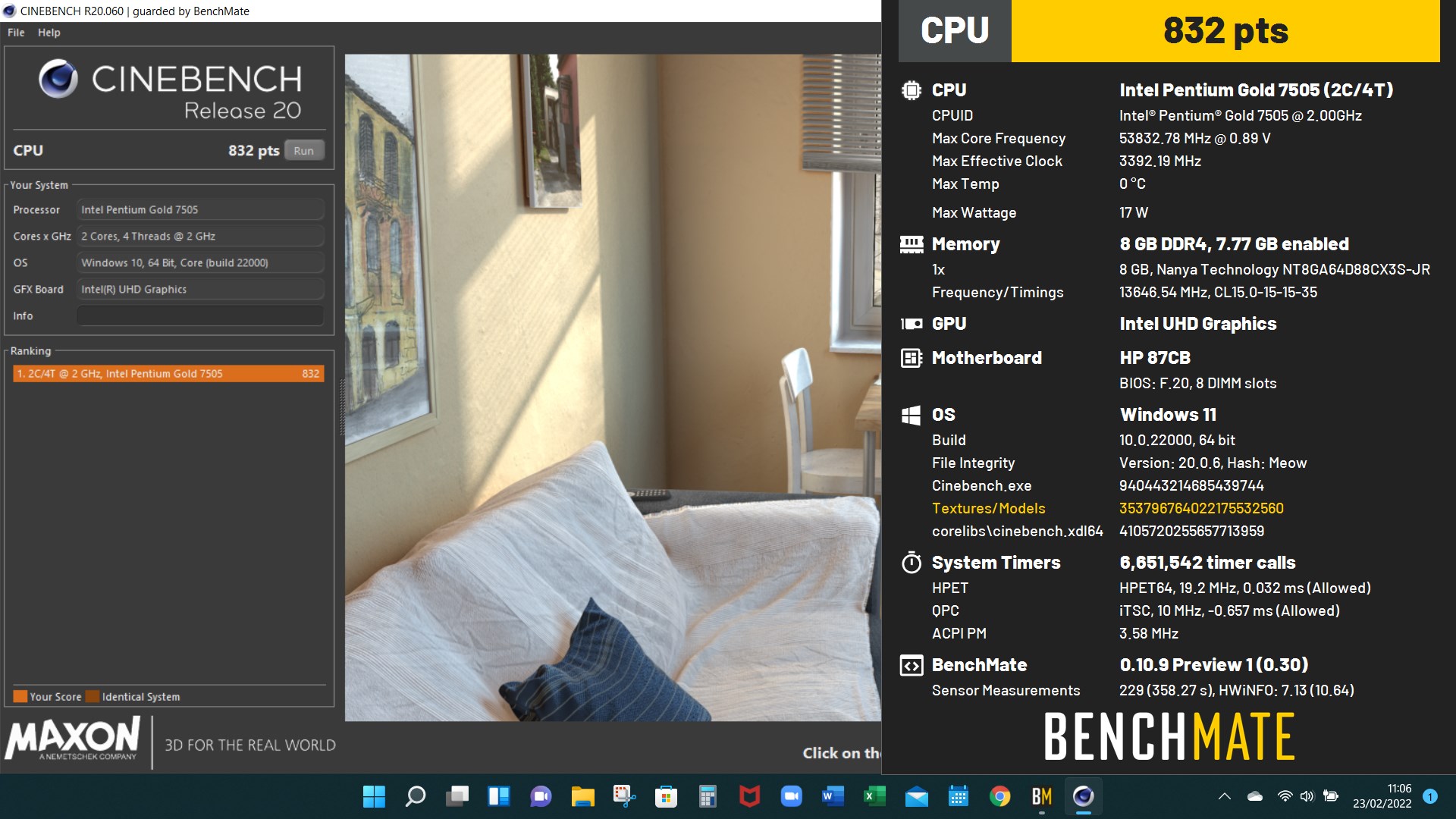Select the Processor field Intel Pentium Gold 7505
Viewport: 1456px width, 819px height.
[200, 209]
